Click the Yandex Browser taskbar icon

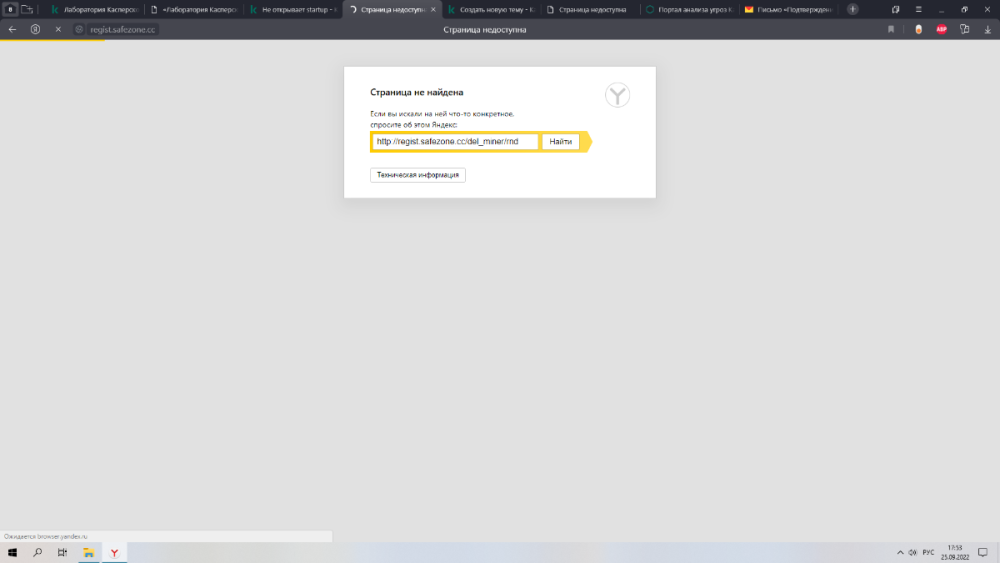point(114,553)
